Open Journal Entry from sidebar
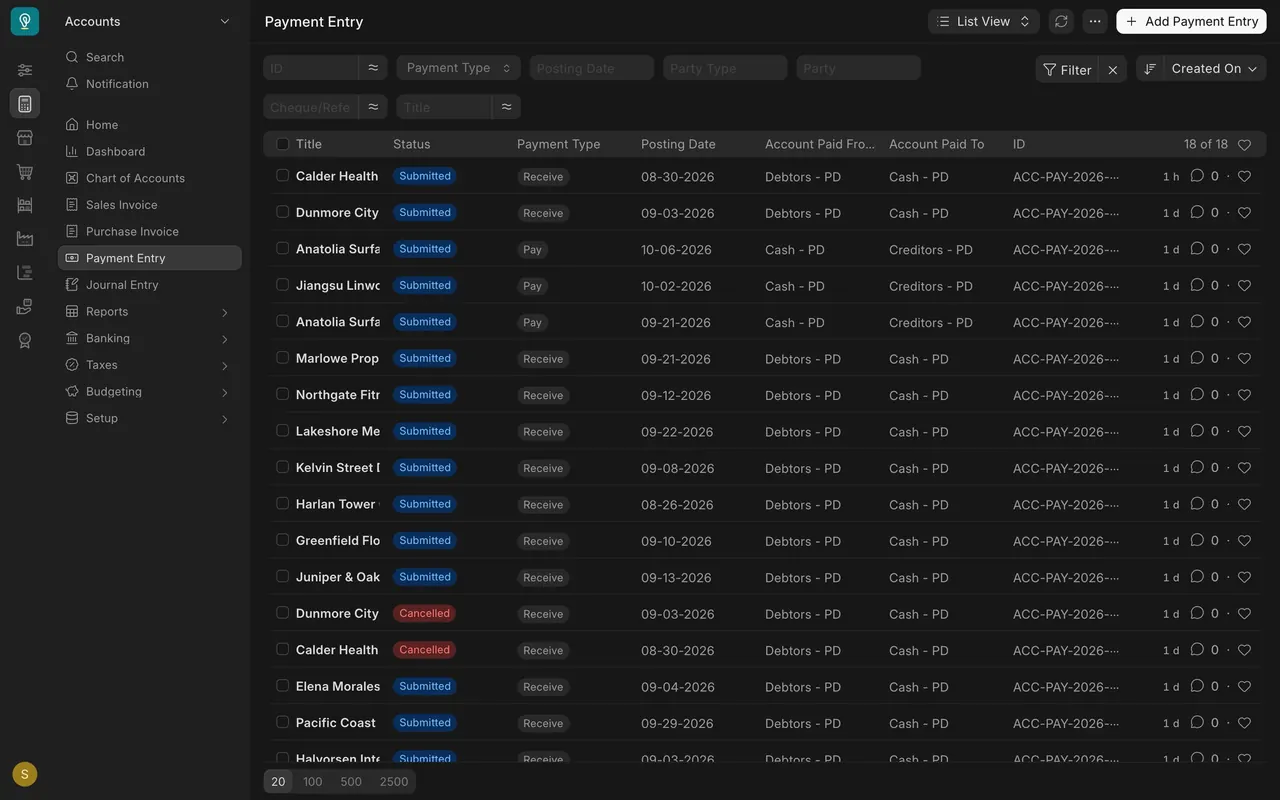Screen dimensions: 1280x800 coord(149,285)
